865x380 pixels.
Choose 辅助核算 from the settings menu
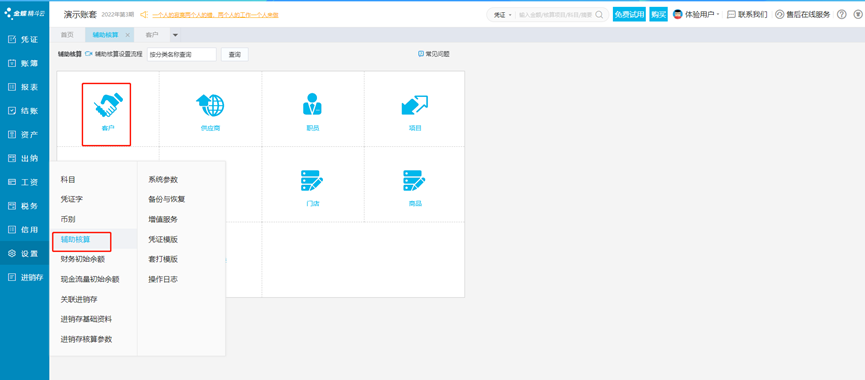(x=76, y=239)
